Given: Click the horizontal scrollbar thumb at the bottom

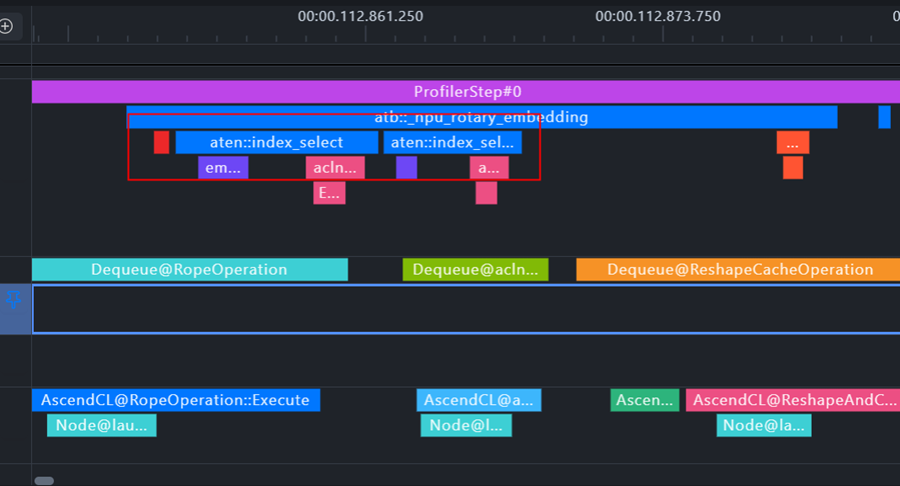Looking at the screenshot, I should (x=44, y=481).
